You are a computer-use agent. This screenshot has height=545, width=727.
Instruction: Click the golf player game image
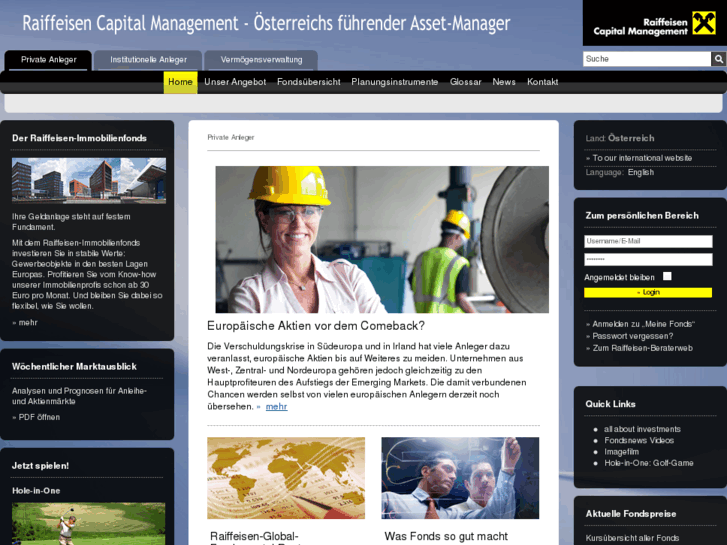point(89,524)
